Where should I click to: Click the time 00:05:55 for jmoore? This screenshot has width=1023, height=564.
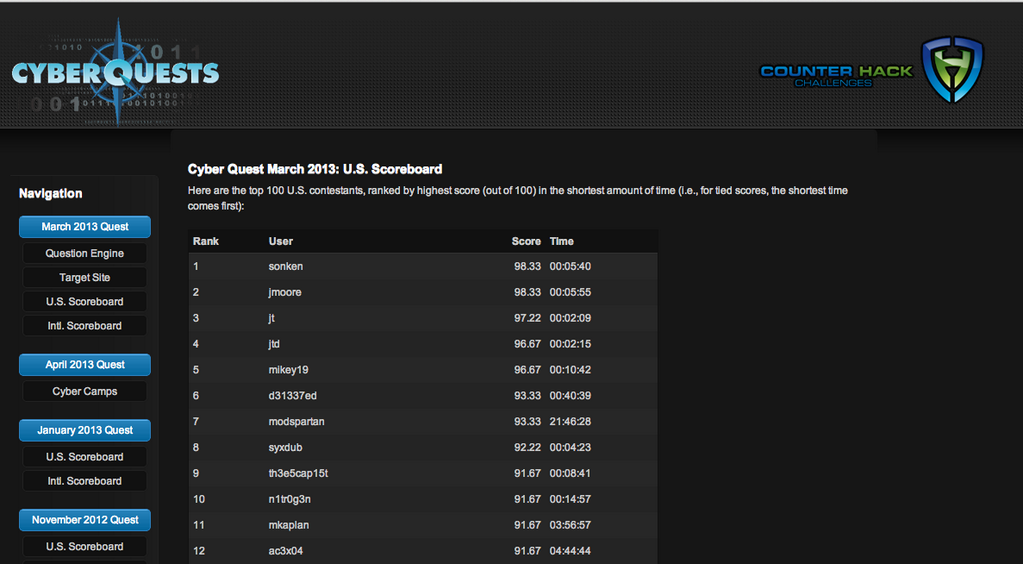[570, 292]
